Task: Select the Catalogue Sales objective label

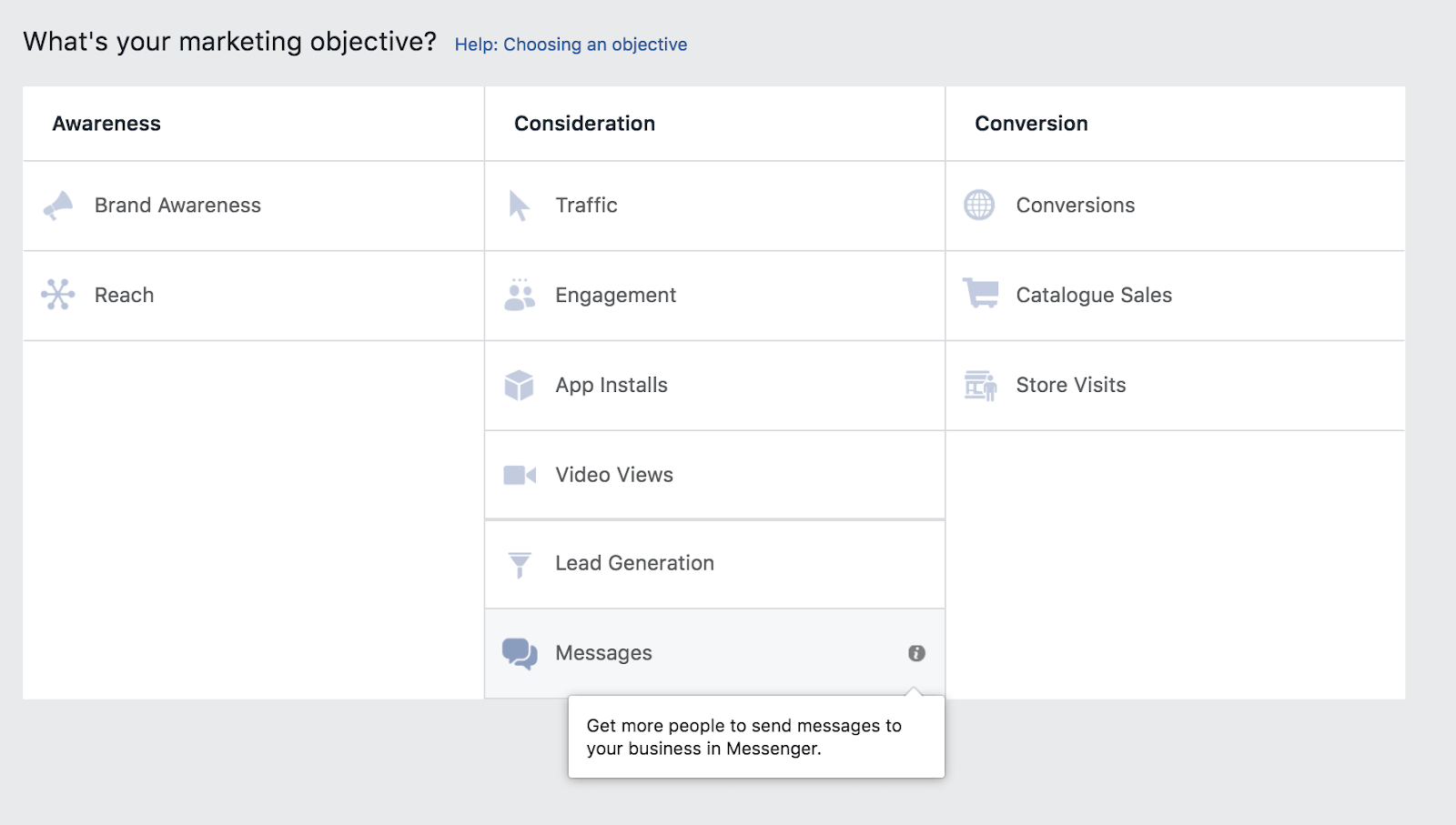Action: click(1094, 295)
